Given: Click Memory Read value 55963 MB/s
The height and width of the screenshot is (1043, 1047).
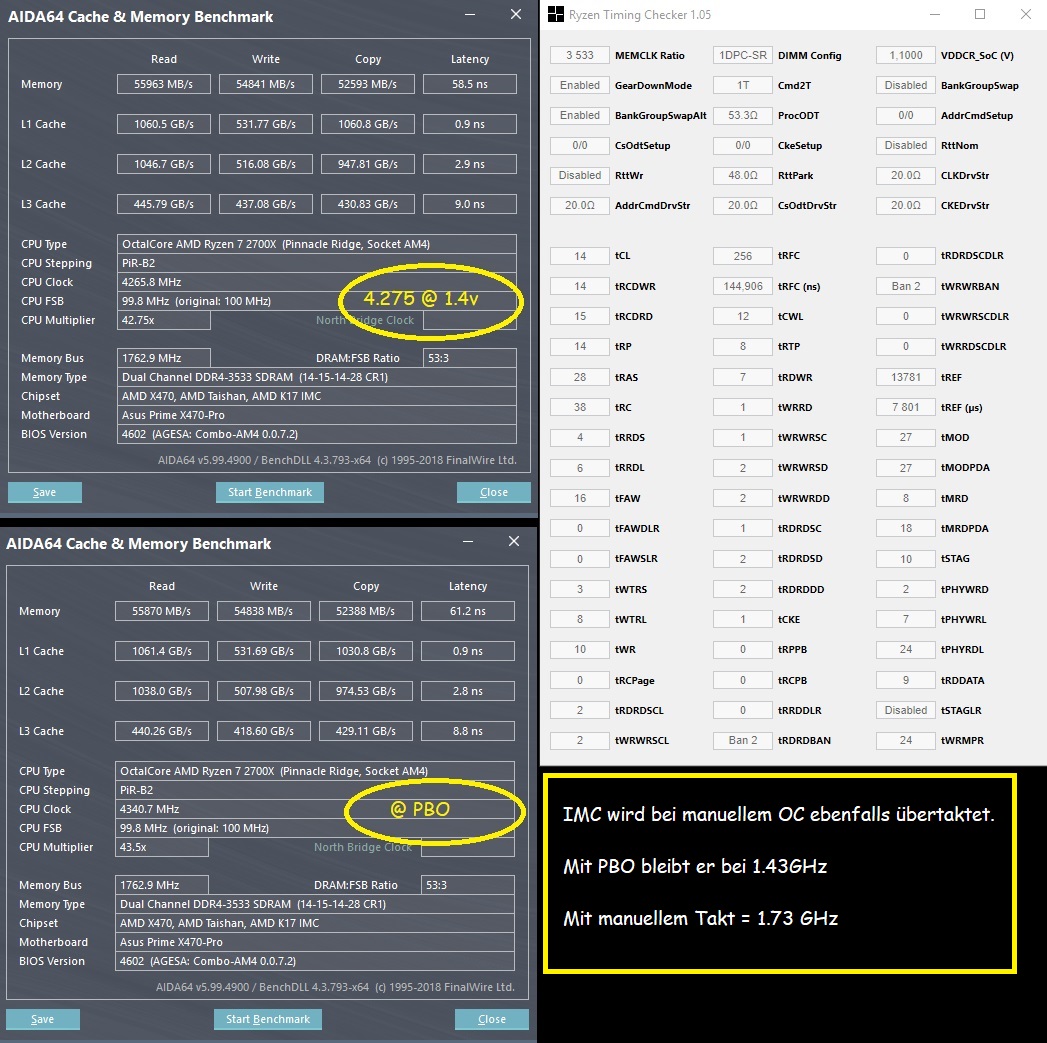Looking at the screenshot, I should (x=164, y=84).
